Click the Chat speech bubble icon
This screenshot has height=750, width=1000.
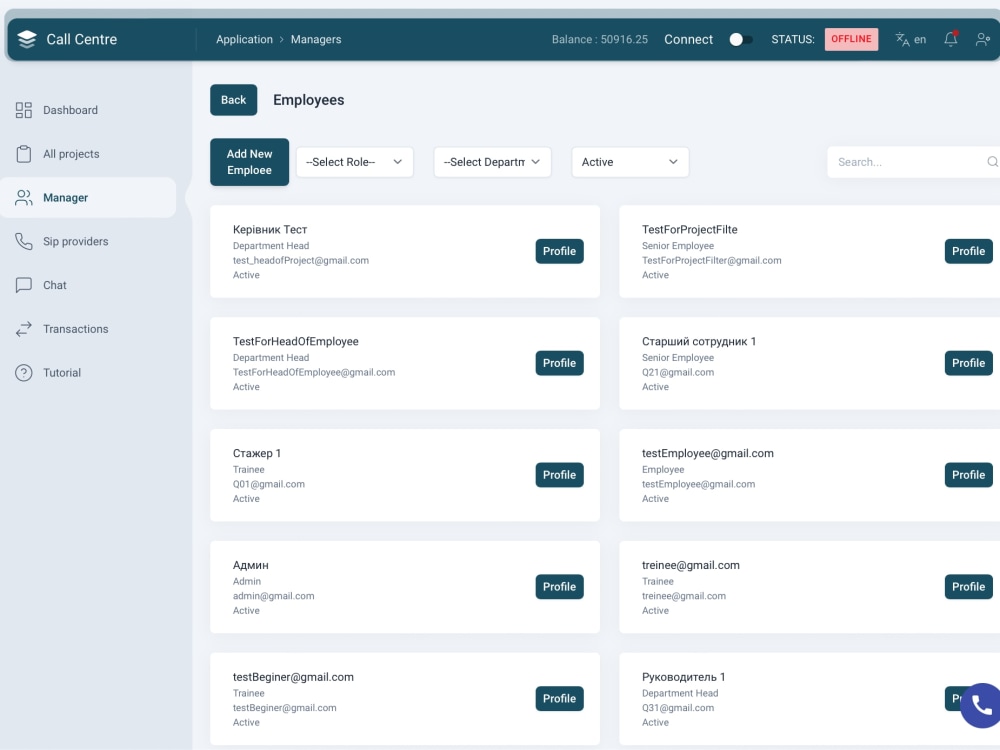pos(24,285)
